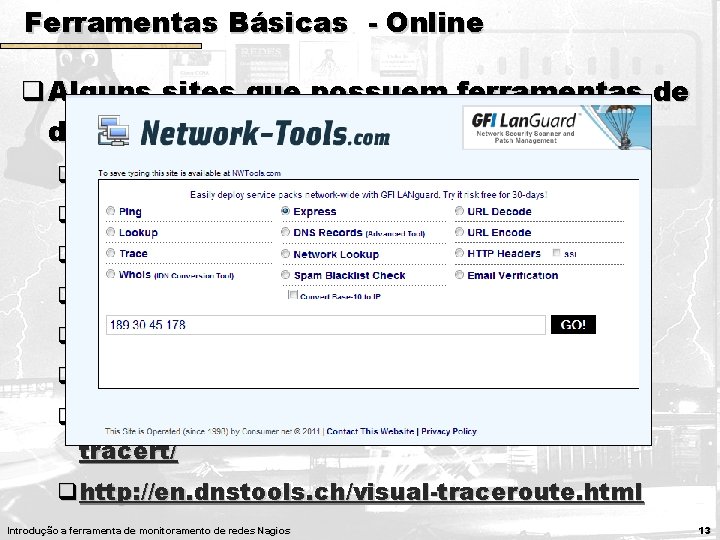Viewport: 720px width, 540px height.
Task: Select the HTTP Headers radio button
Action: [460, 253]
